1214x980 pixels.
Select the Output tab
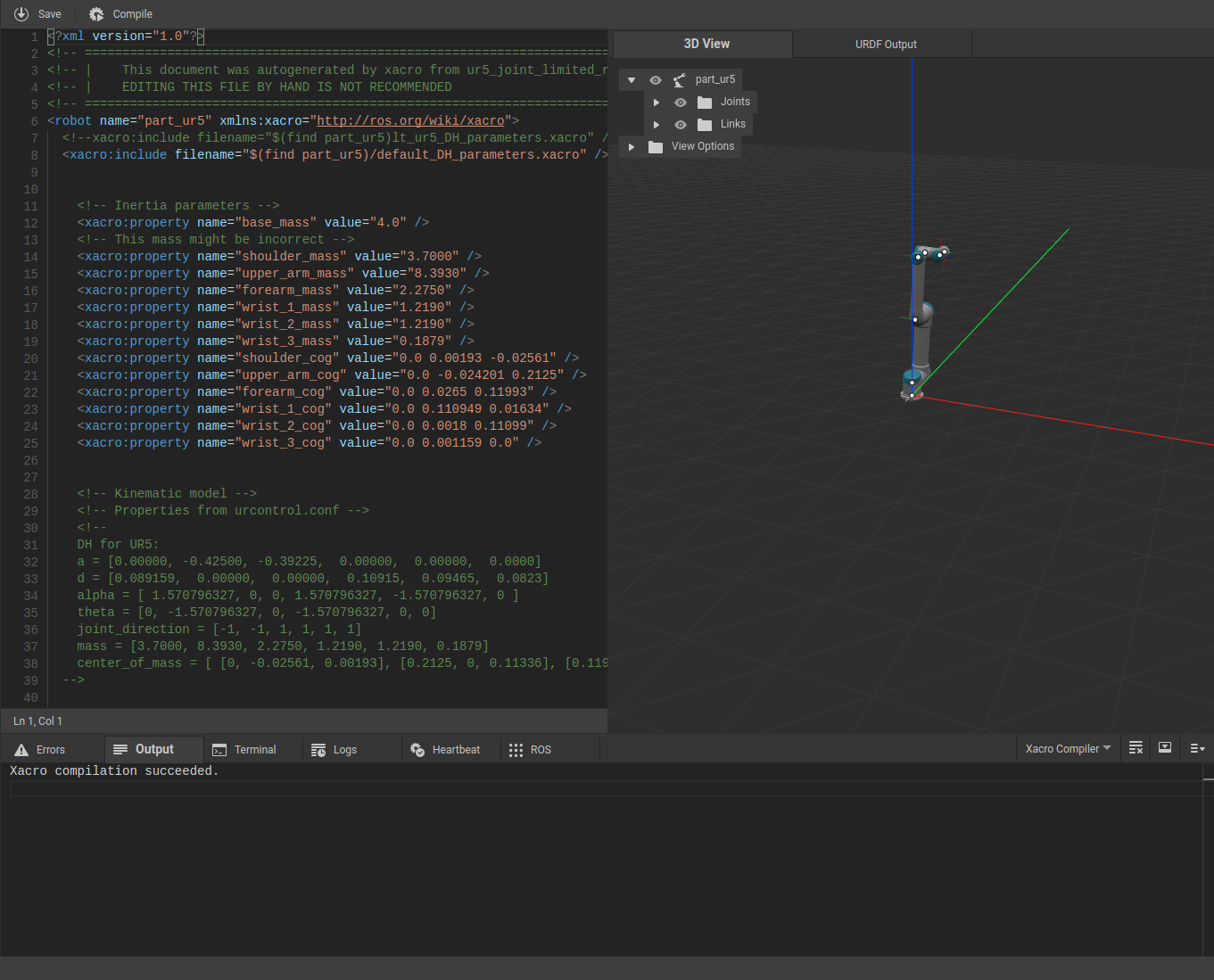(x=154, y=749)
